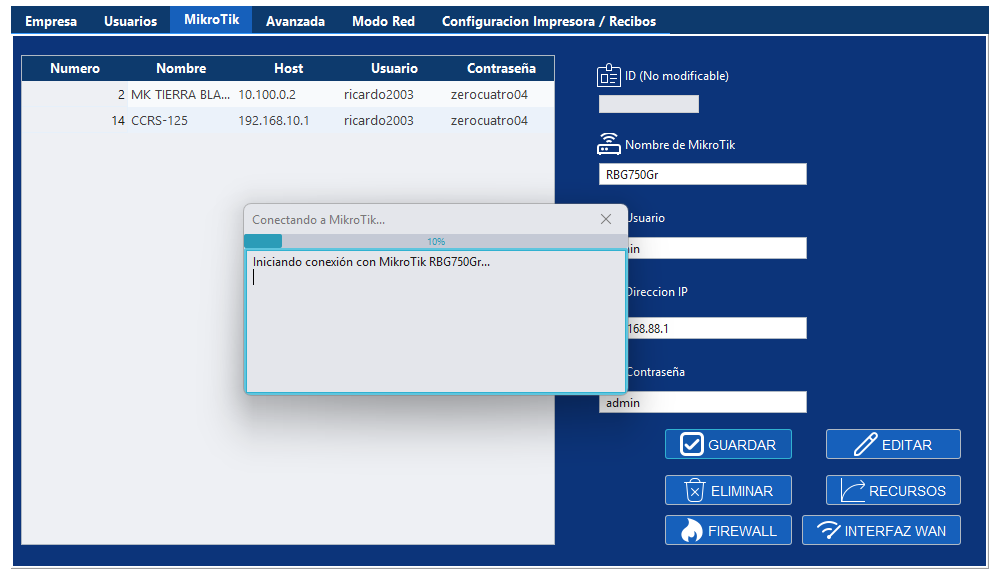
Task: Click the connection progress bar at 10%
Action: [x=435, y=241]
